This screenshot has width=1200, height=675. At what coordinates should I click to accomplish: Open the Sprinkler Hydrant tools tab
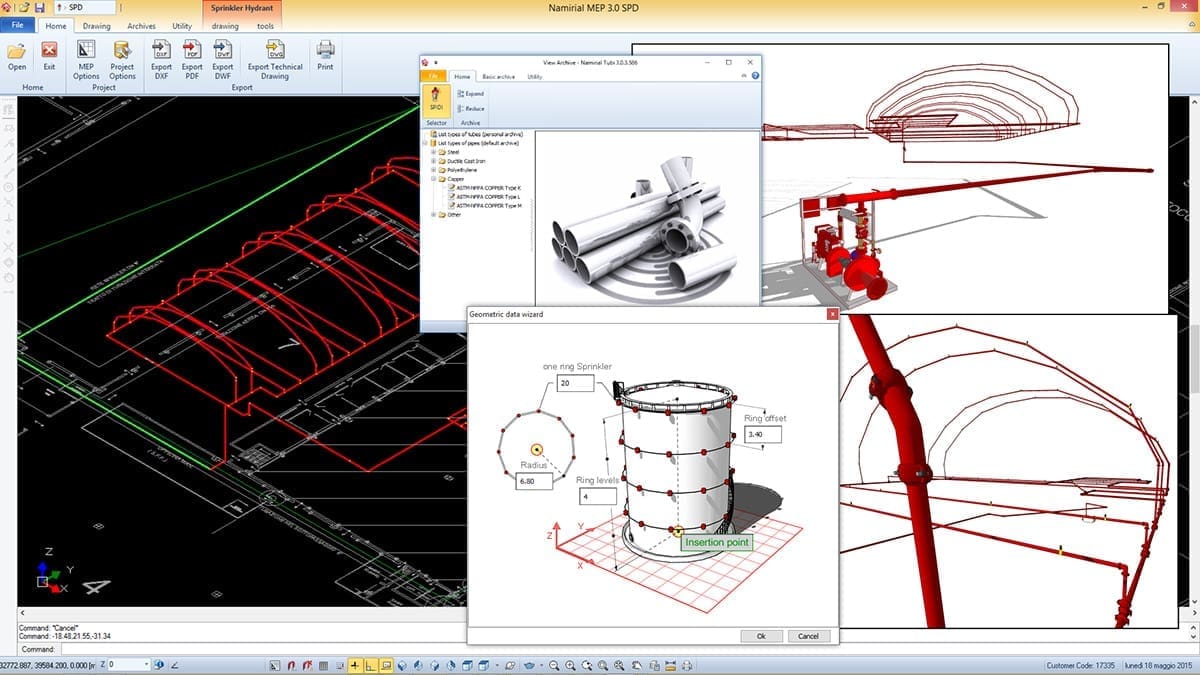pyautogui.click(x=265, y=26)
